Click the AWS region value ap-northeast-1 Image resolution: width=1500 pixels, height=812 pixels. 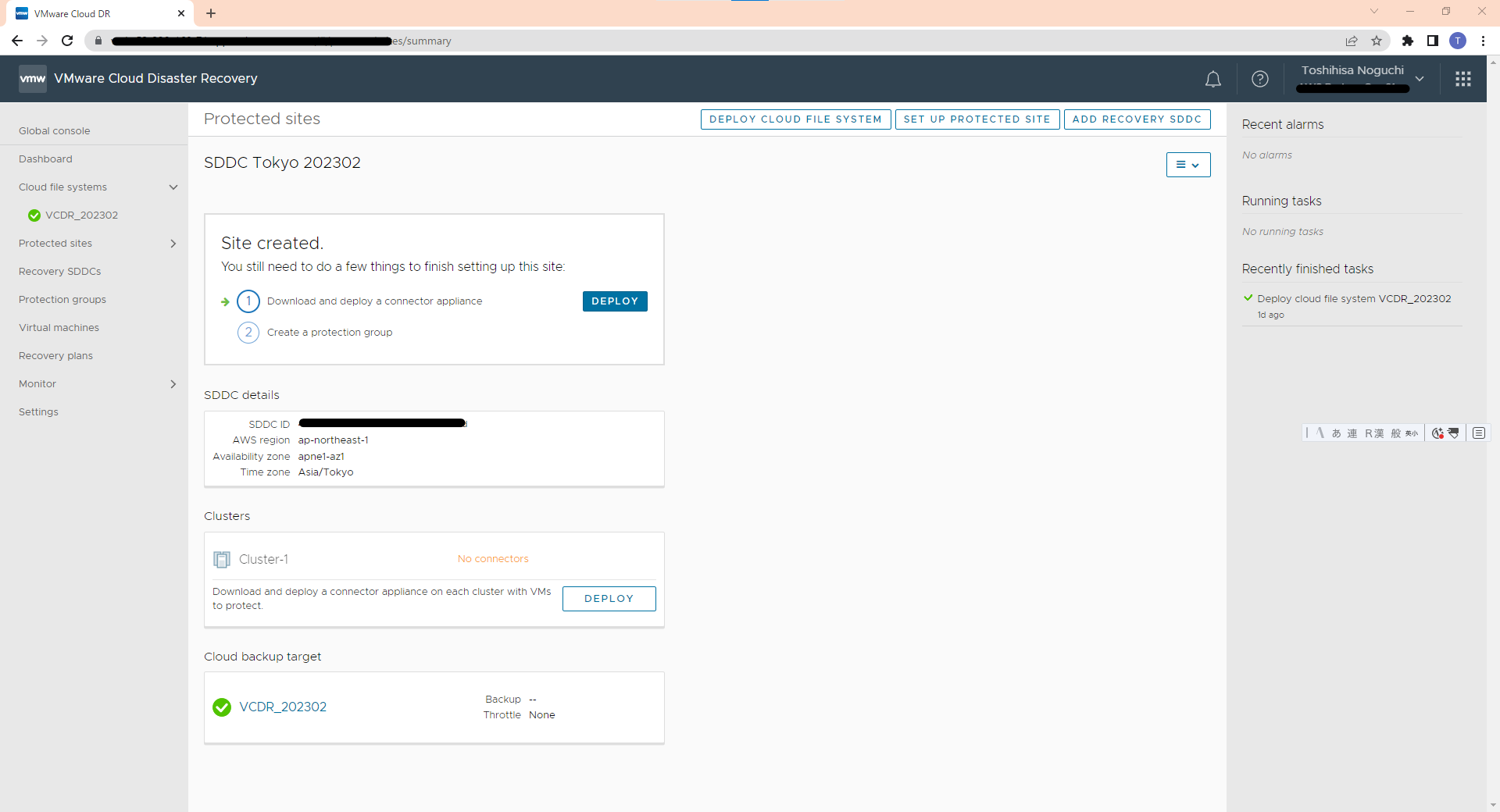point(334,440)
